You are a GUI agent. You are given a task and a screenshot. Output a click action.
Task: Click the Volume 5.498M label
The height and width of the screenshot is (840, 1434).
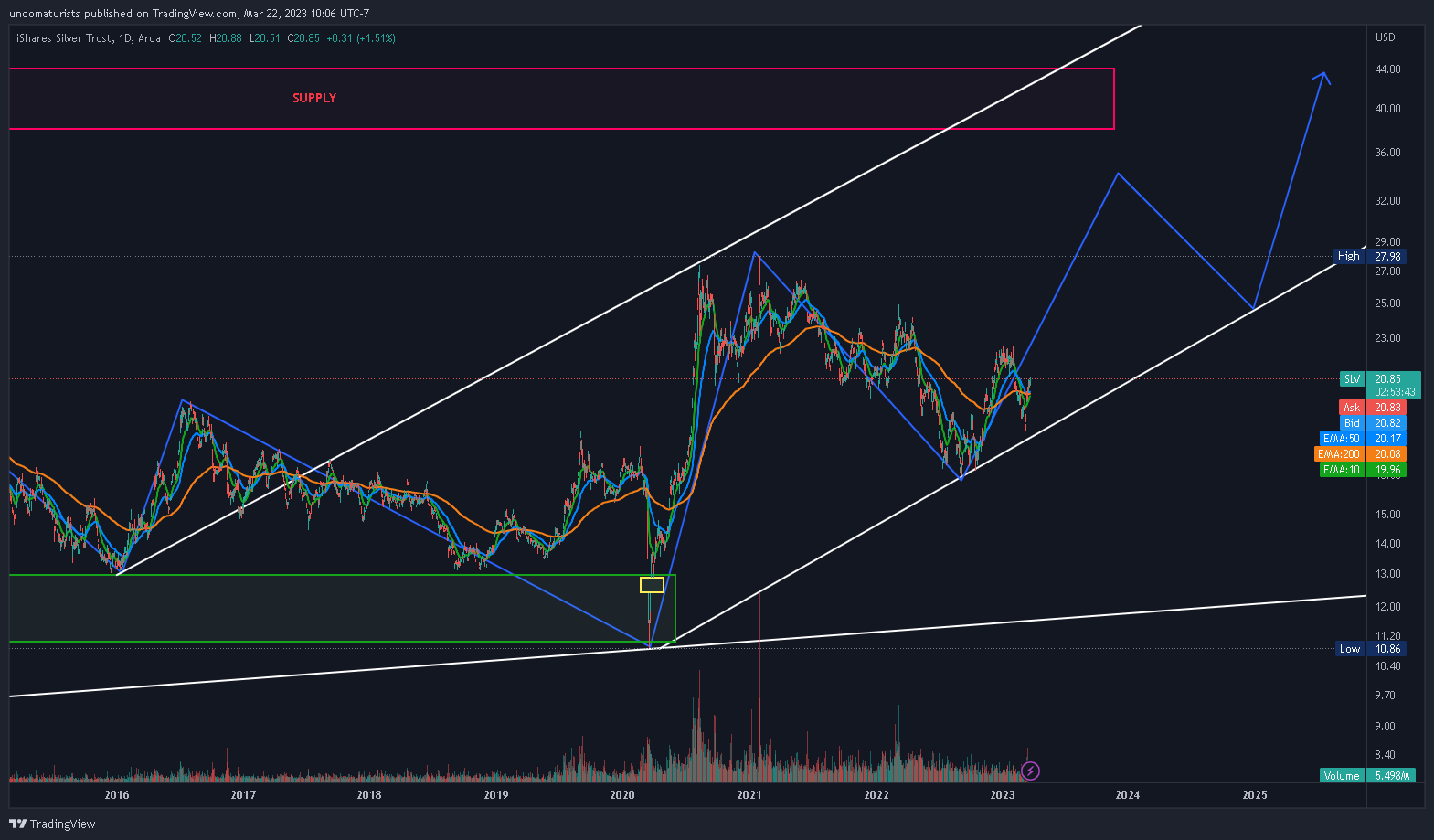click(1368, 775)
